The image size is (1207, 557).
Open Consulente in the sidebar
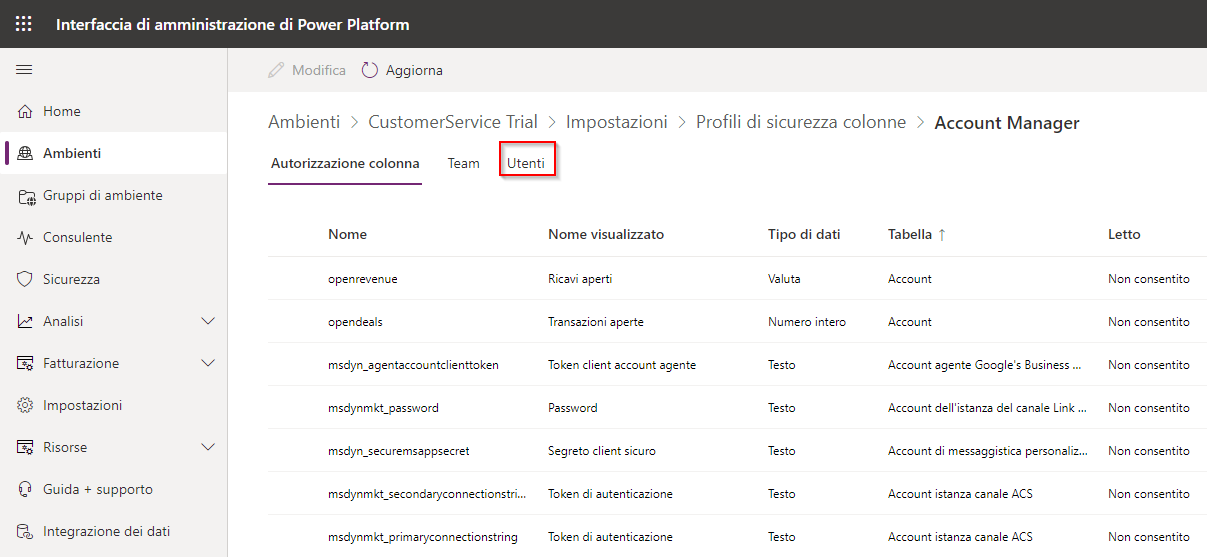coord(114,237)
